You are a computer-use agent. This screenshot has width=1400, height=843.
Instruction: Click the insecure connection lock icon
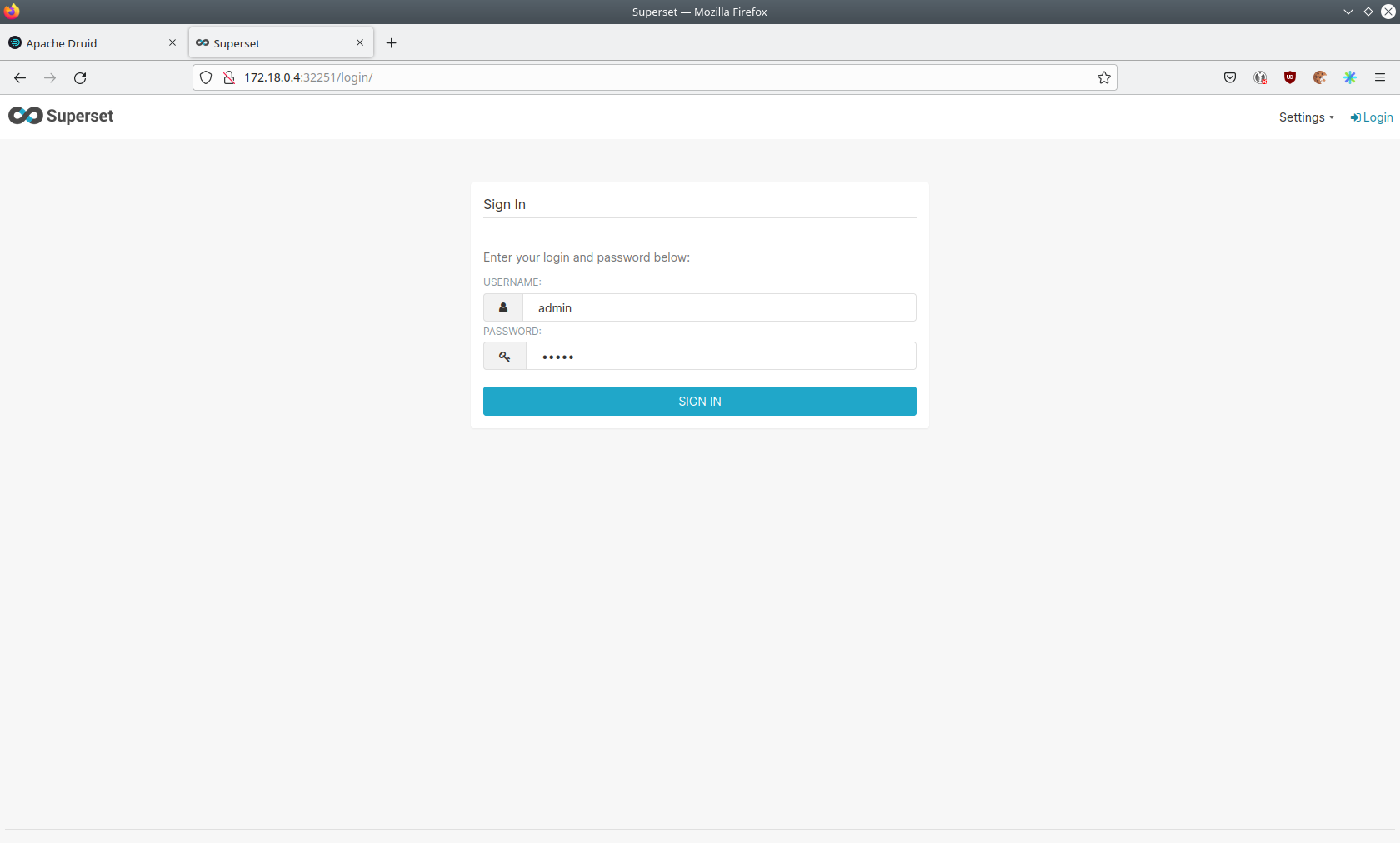tap(229, 77)
